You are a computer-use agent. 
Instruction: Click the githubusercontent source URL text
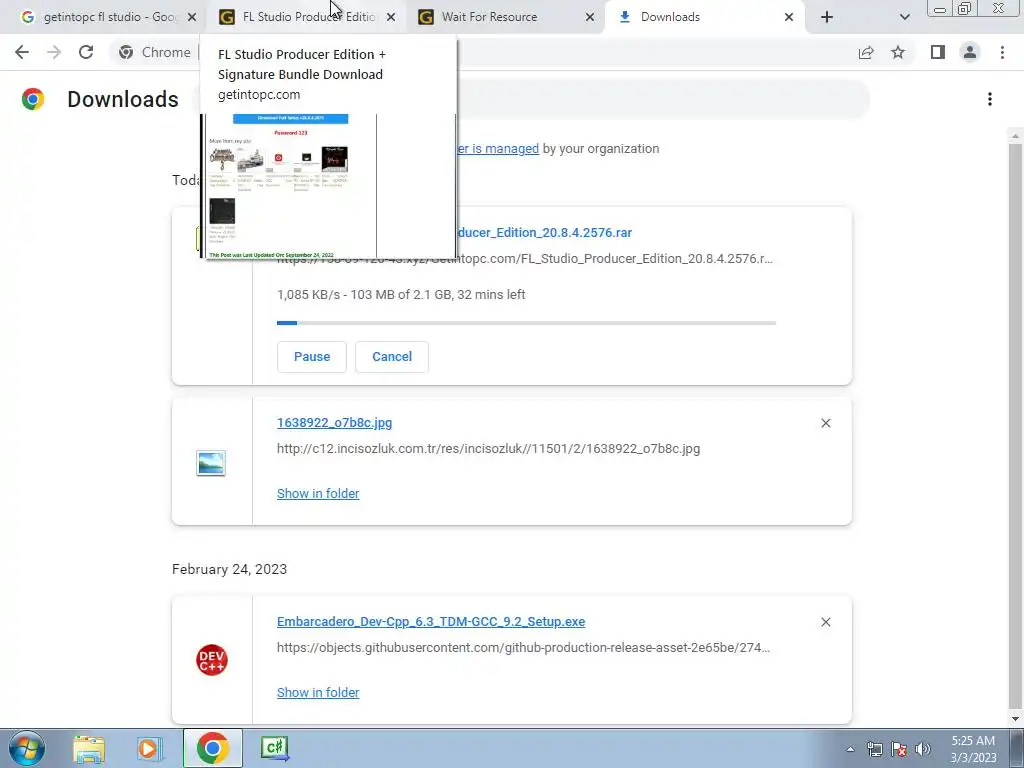click(x=523, y=648)
